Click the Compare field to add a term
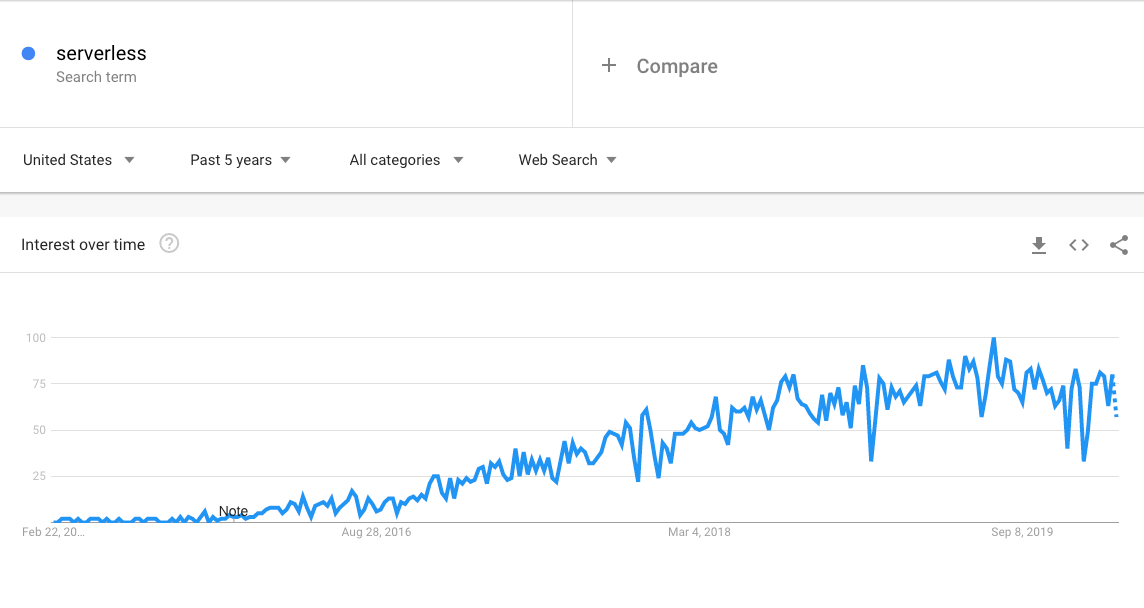This screenshot has height=608, width=1144. click(x=676, y=65)
